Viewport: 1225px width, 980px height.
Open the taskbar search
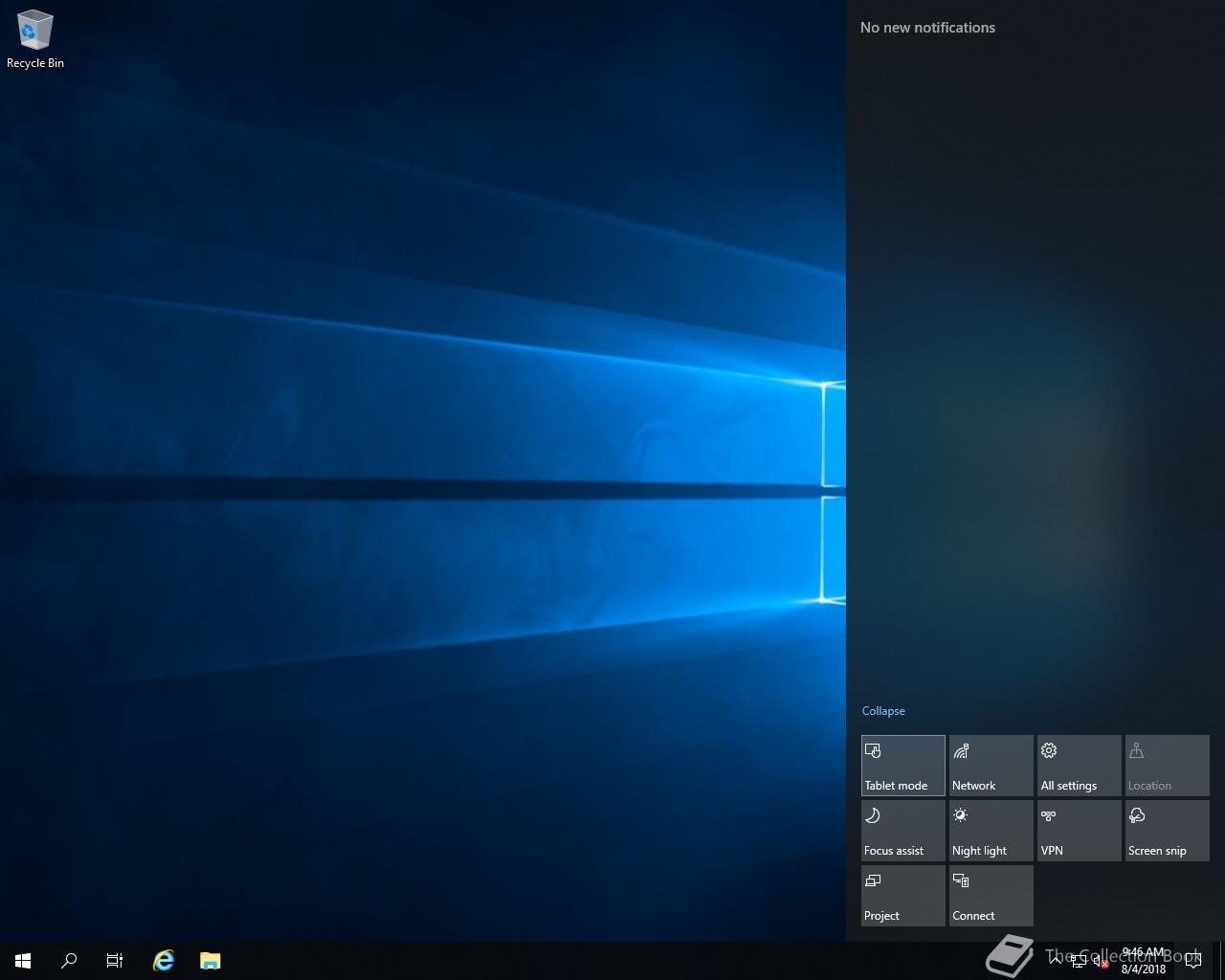[69, 961]
